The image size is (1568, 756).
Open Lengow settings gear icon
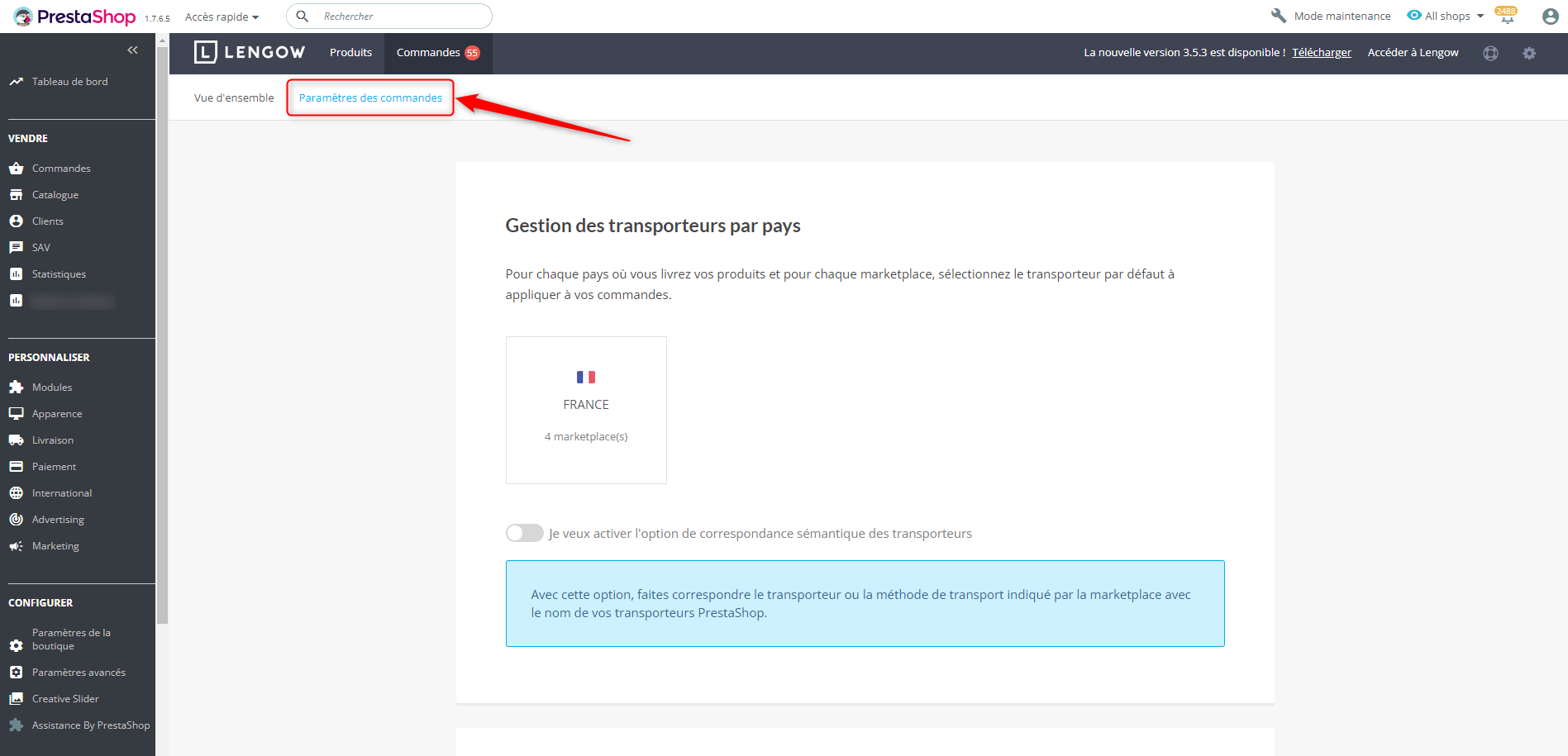pyautogui.click(x=1529, y=53)
